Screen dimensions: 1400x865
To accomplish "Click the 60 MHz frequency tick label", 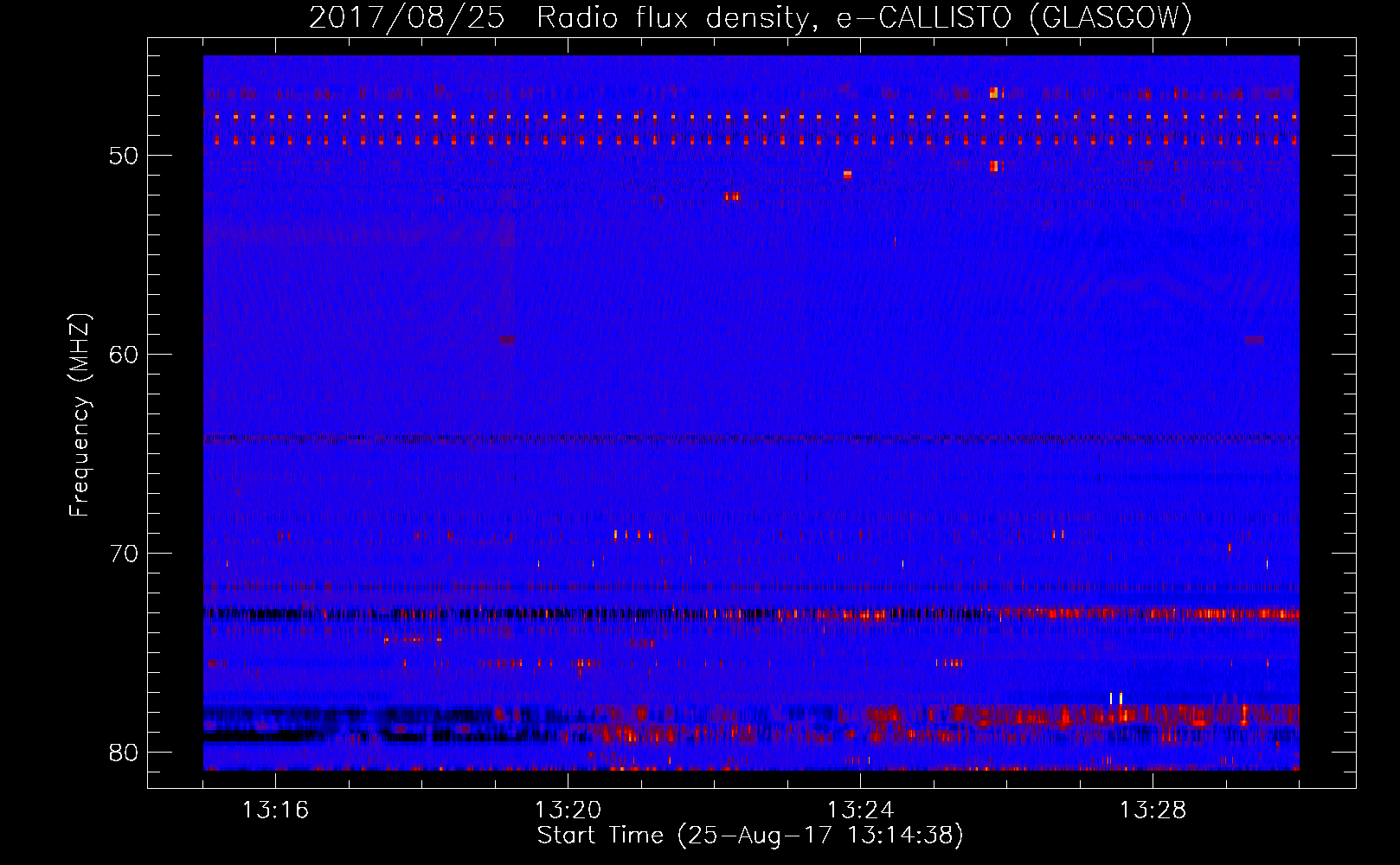I will coord(124,355).
